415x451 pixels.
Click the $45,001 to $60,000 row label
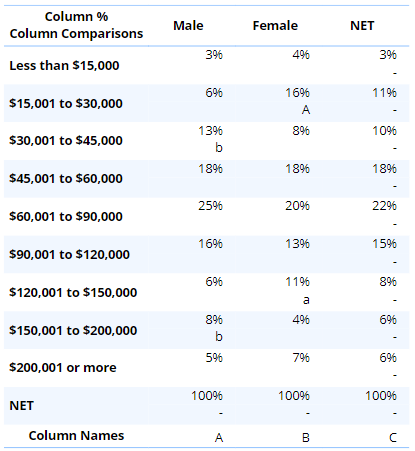(x=66, y=178)
